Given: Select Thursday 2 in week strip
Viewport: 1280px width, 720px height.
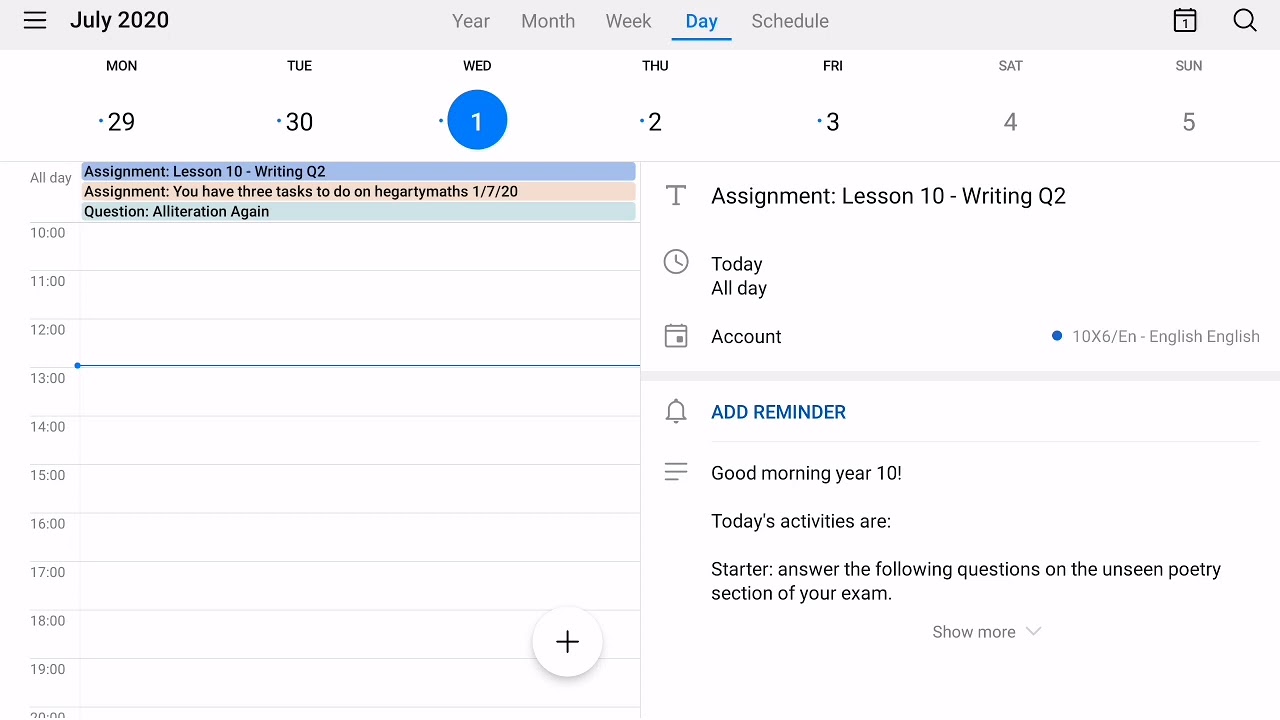Looking at the screenshot, I should pyautogui.click(x=655, y=122).
